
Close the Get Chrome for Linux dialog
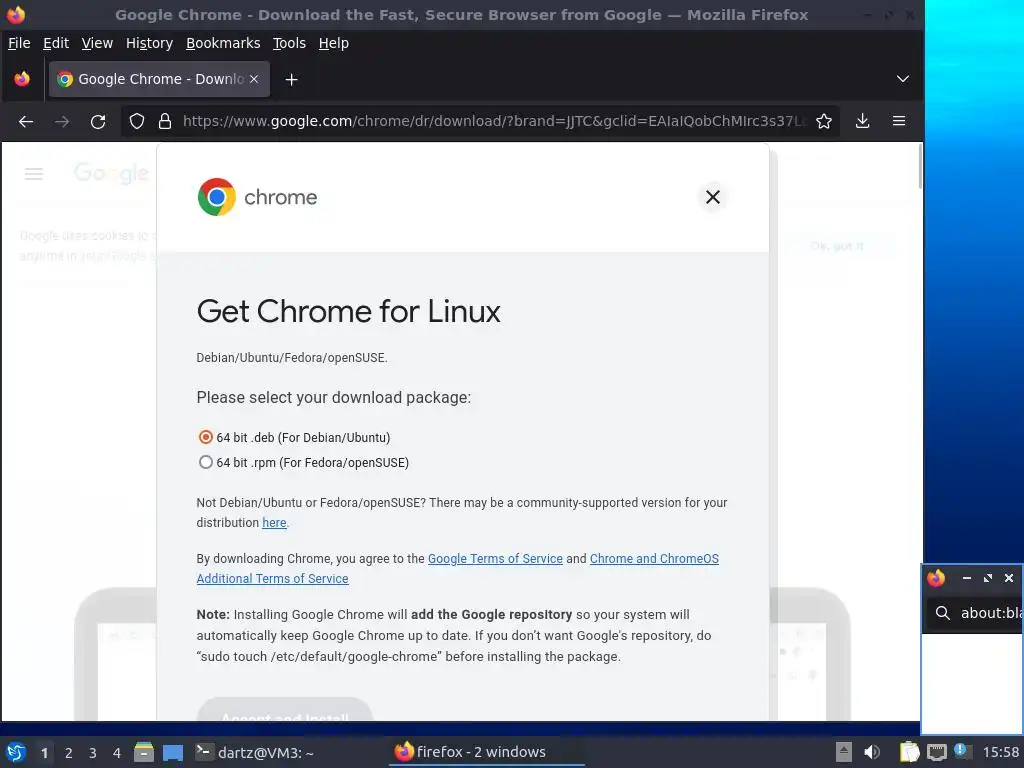pos(713,197)
